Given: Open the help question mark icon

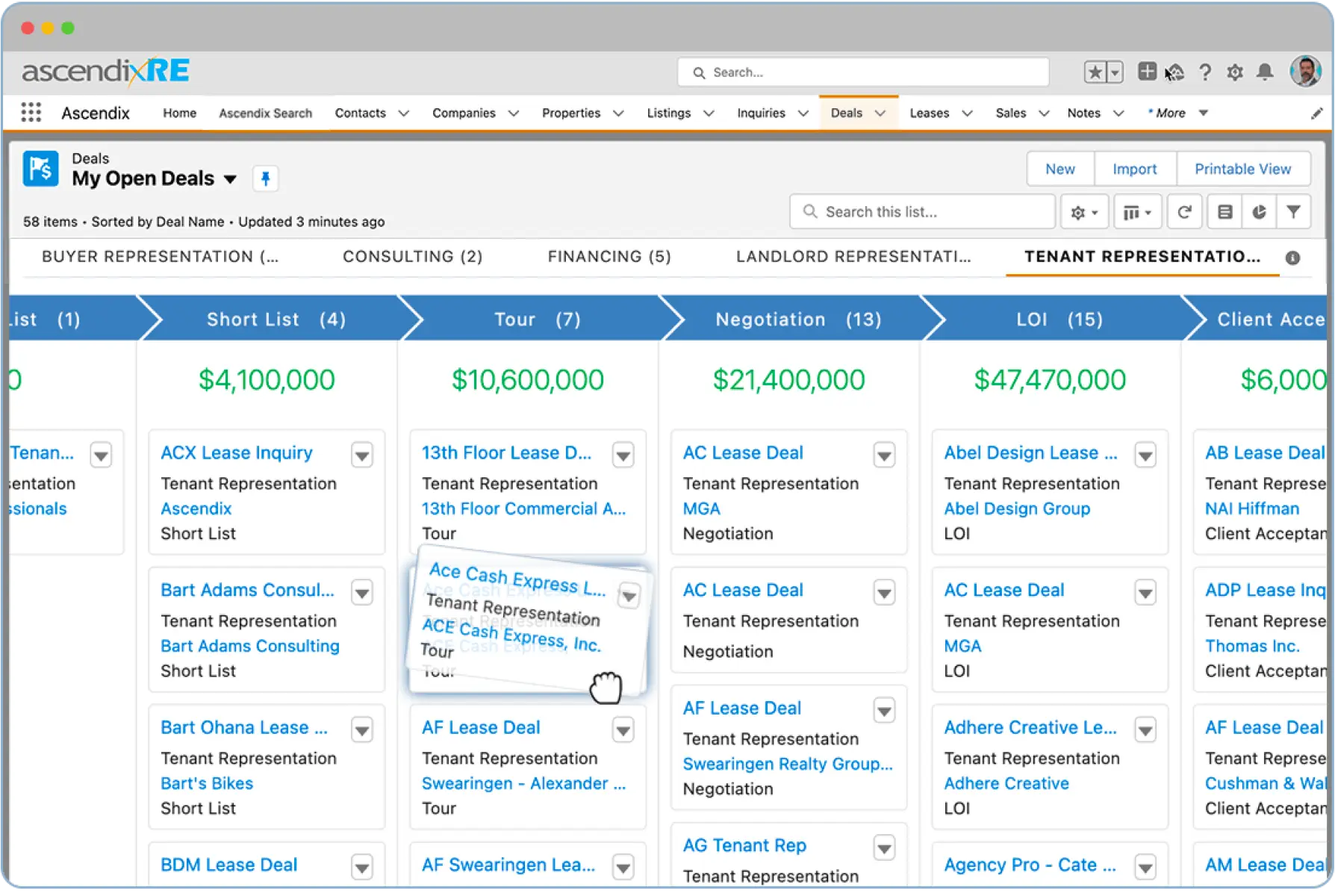Looking at the screenshot, I should (x=1205, y=72).
